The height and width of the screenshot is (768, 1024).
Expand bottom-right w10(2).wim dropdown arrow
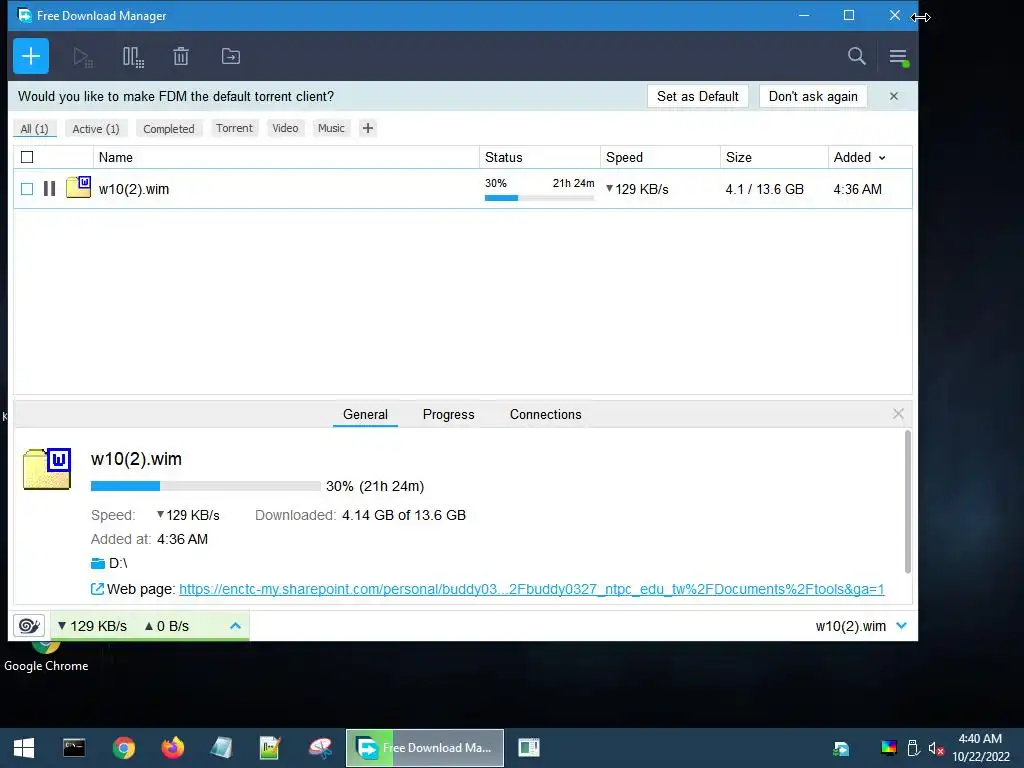click(902, 626)
